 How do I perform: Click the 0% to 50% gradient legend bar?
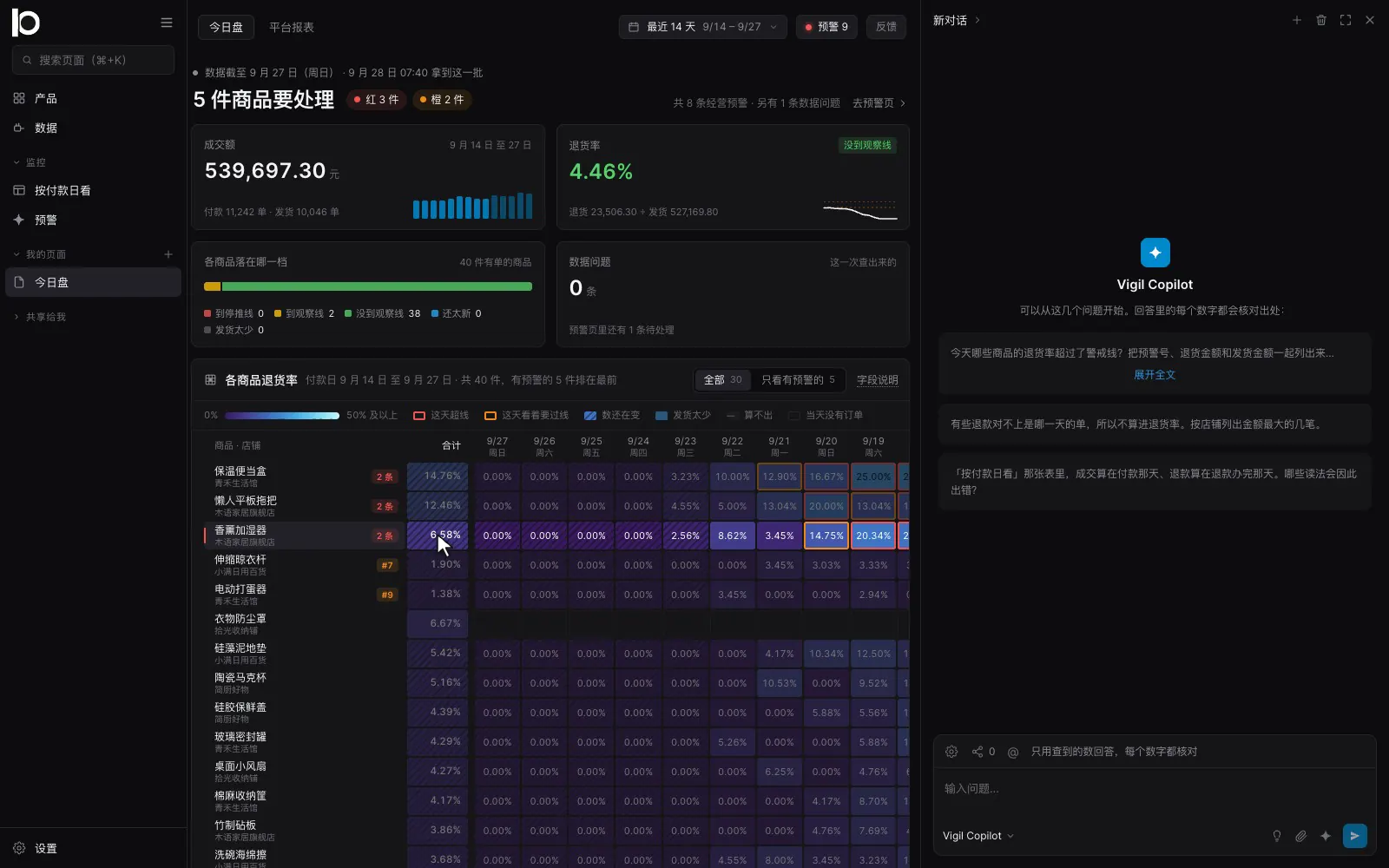point(282,416)
